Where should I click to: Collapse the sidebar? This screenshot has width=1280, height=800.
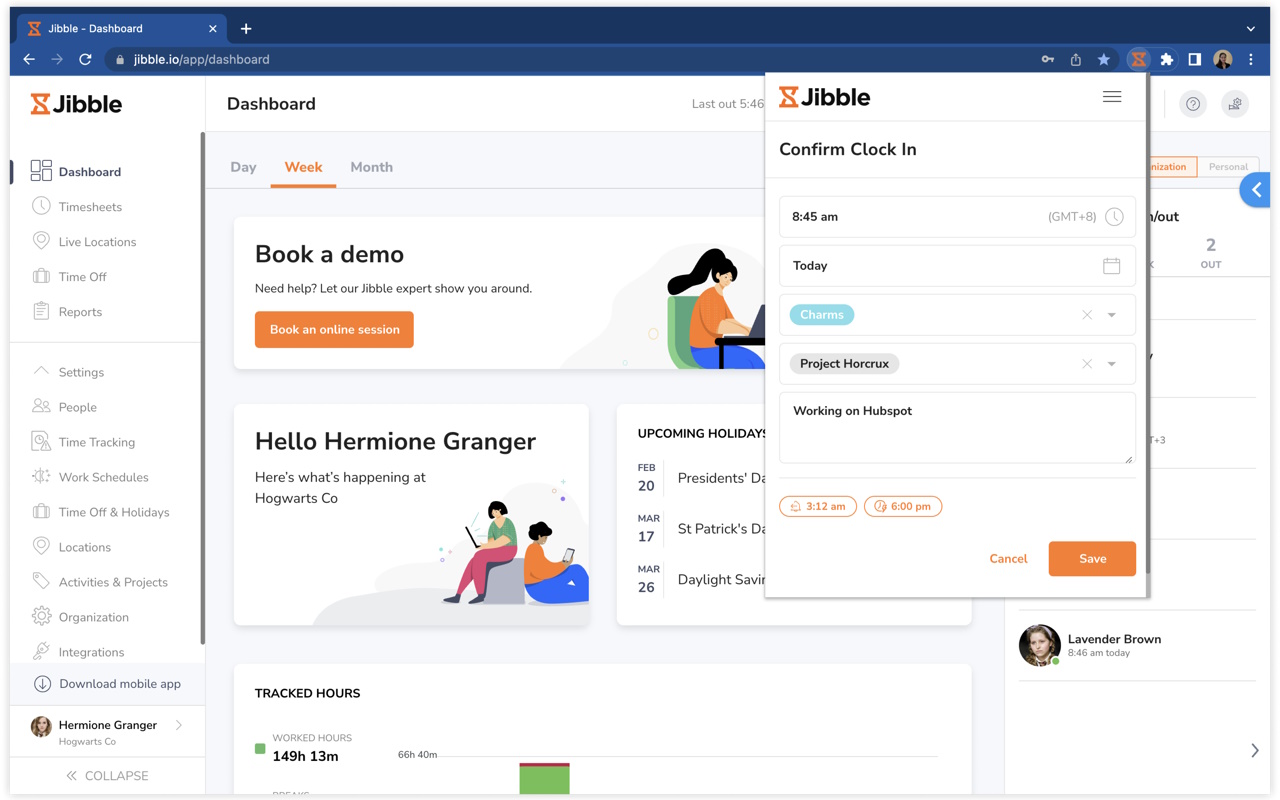pos(107,776)
